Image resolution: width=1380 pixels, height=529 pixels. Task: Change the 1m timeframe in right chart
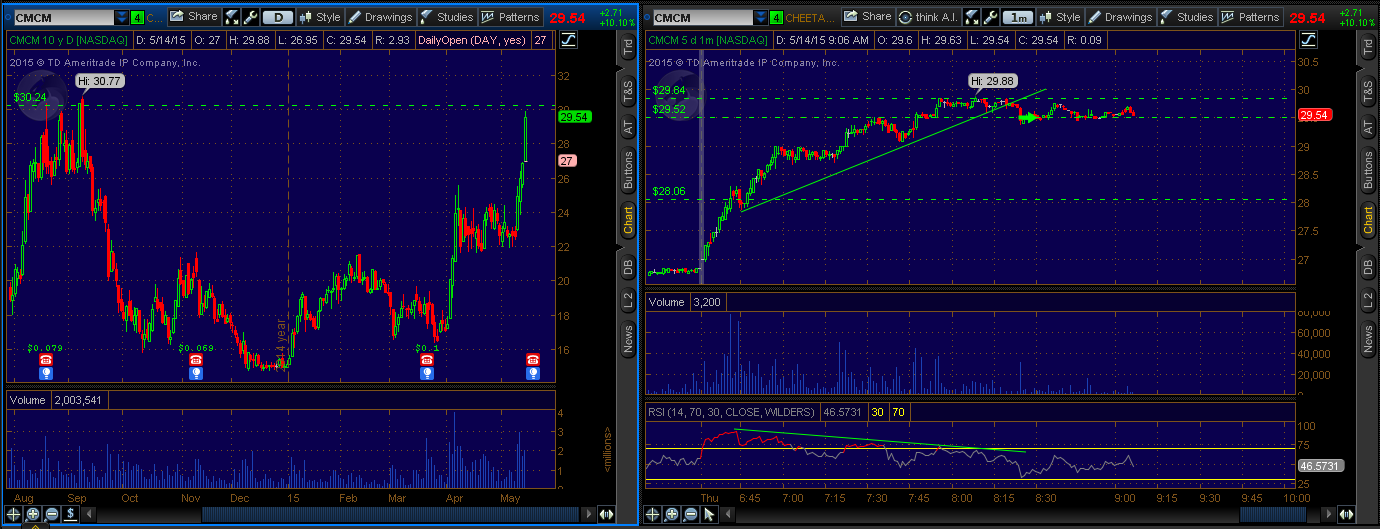(1017, 17)
